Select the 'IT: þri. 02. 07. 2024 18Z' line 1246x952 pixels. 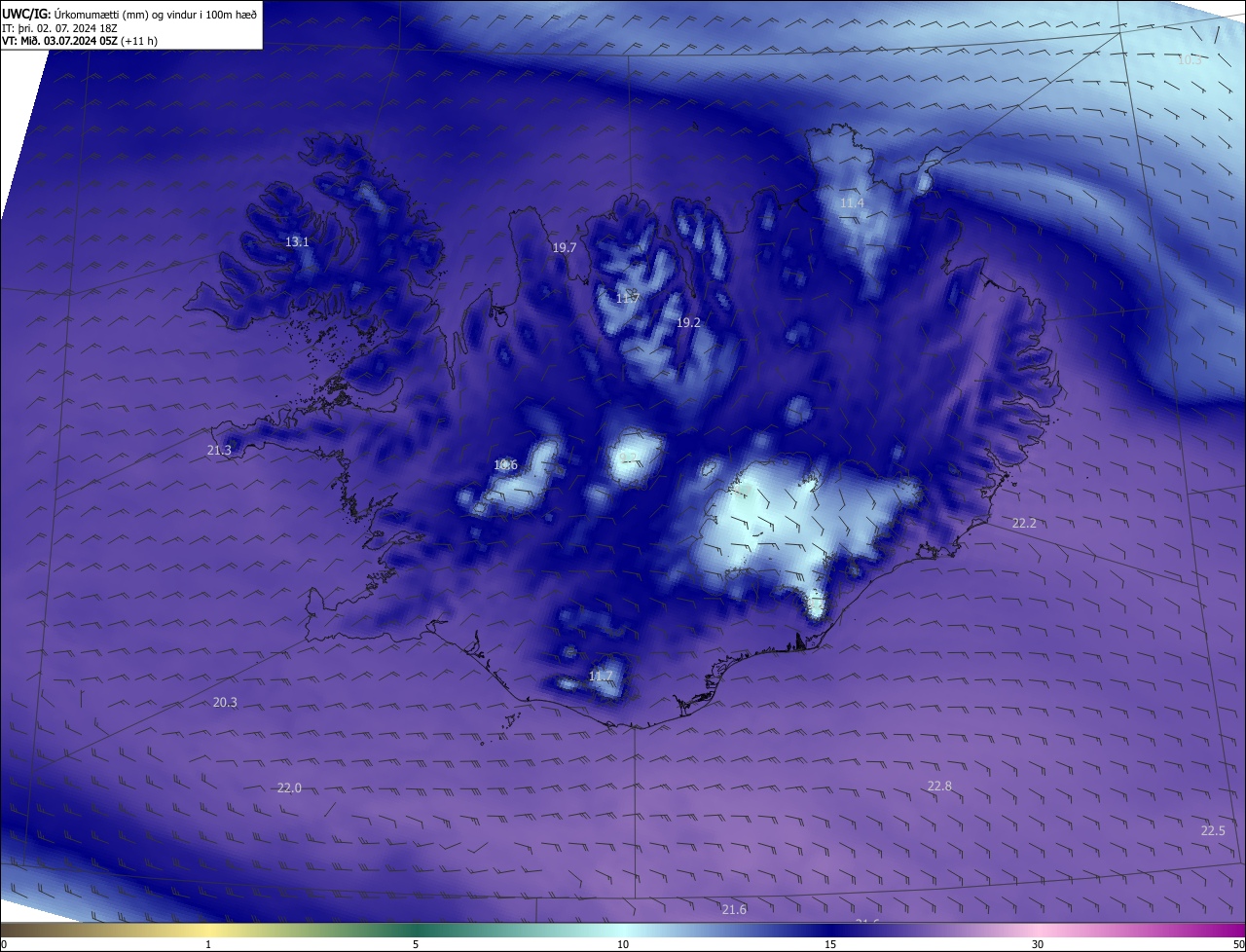click(x=60, y=27)
